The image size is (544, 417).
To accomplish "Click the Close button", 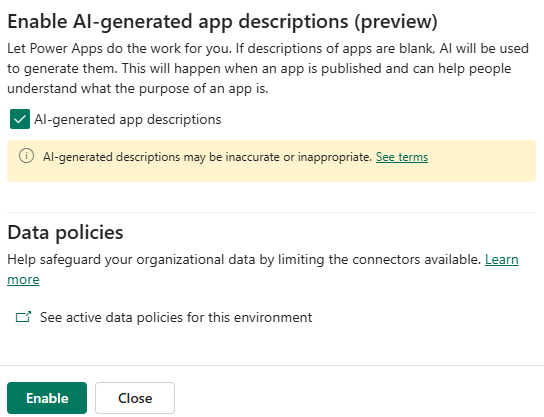I will (135, 398).
